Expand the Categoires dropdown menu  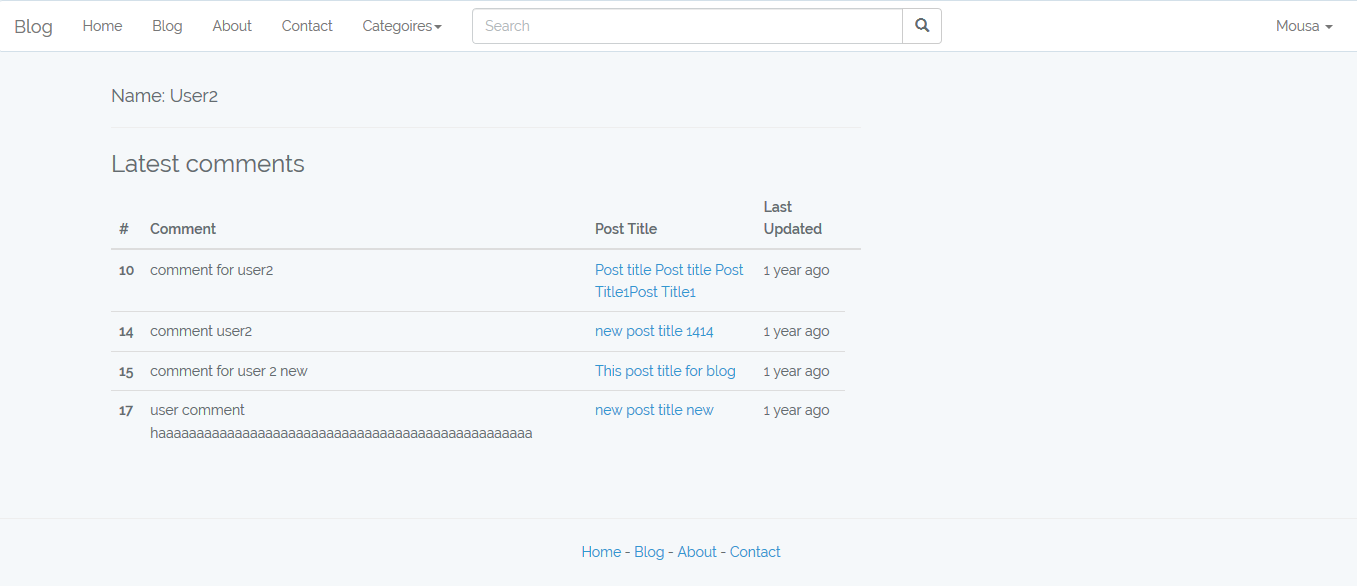[401, 26]
